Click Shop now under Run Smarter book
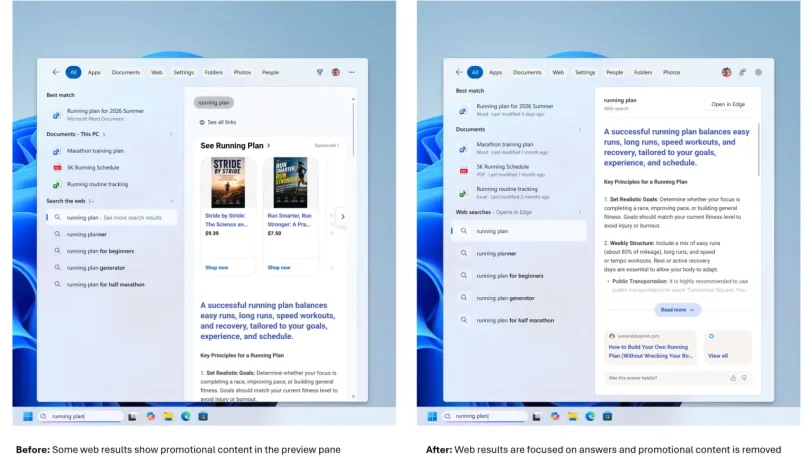 [279, 267]
